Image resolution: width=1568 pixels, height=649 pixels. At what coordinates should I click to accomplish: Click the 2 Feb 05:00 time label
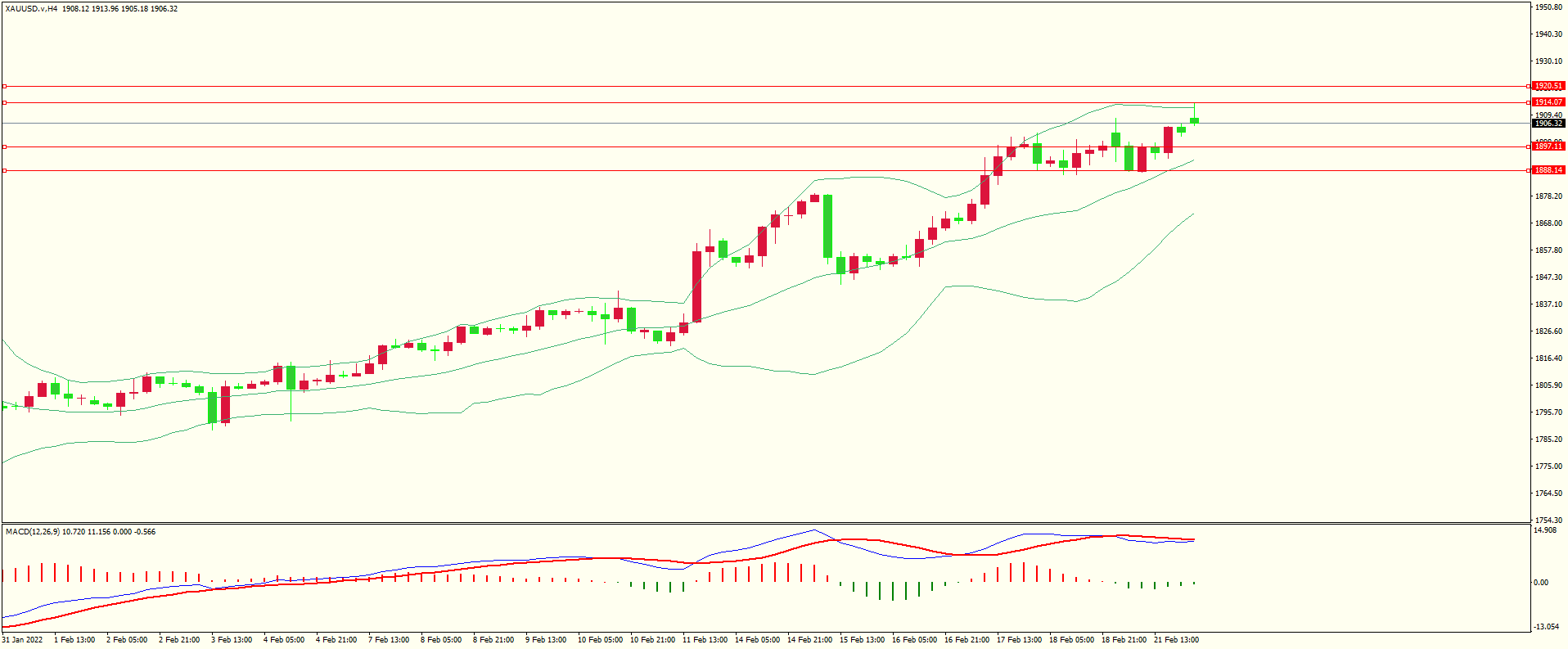127,640
